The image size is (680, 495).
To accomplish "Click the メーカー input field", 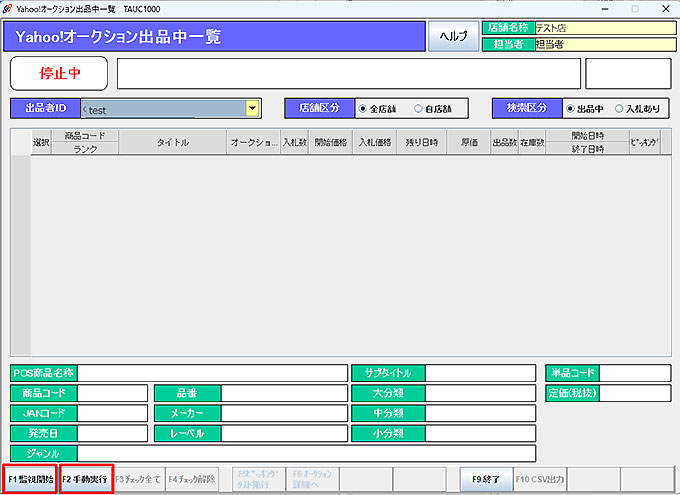I will (x=283, y=413).
